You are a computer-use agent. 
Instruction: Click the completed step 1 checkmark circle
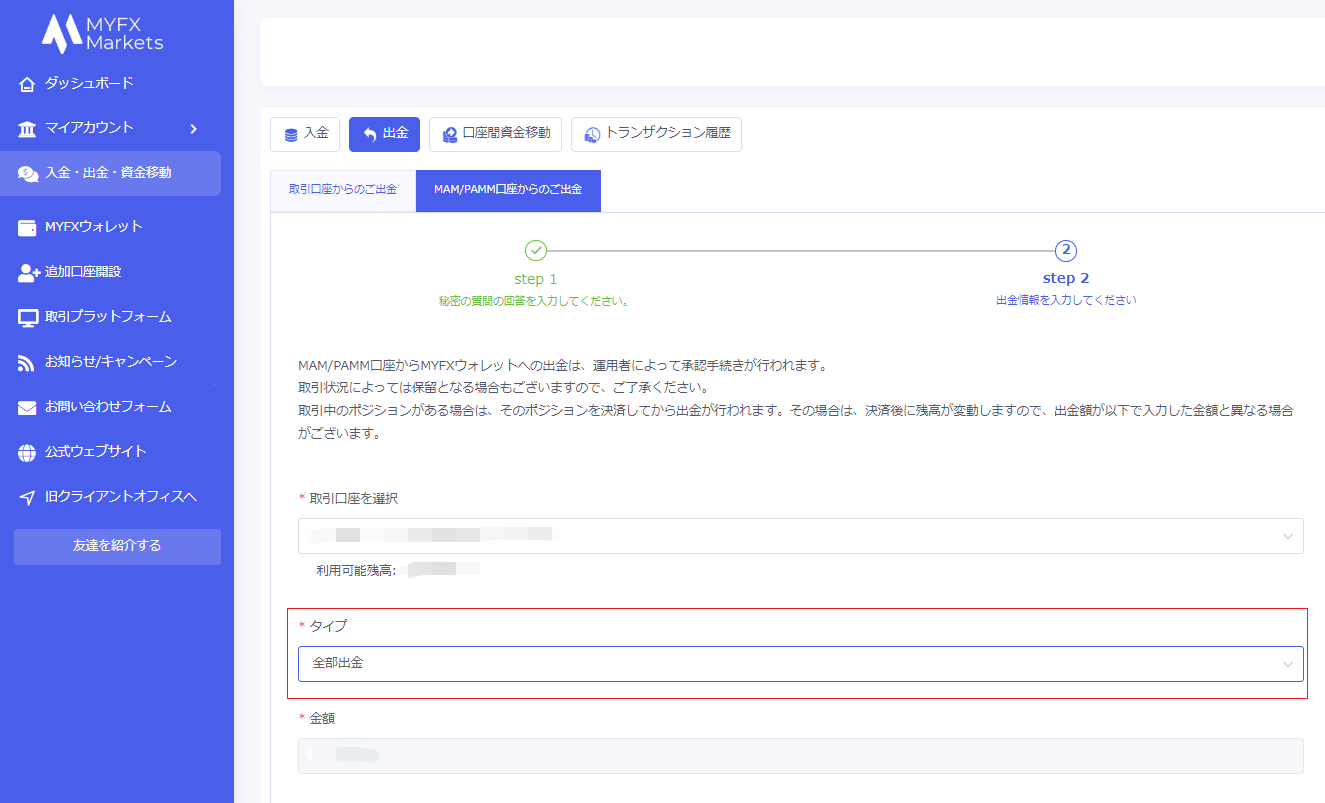(x=536, y=250)
